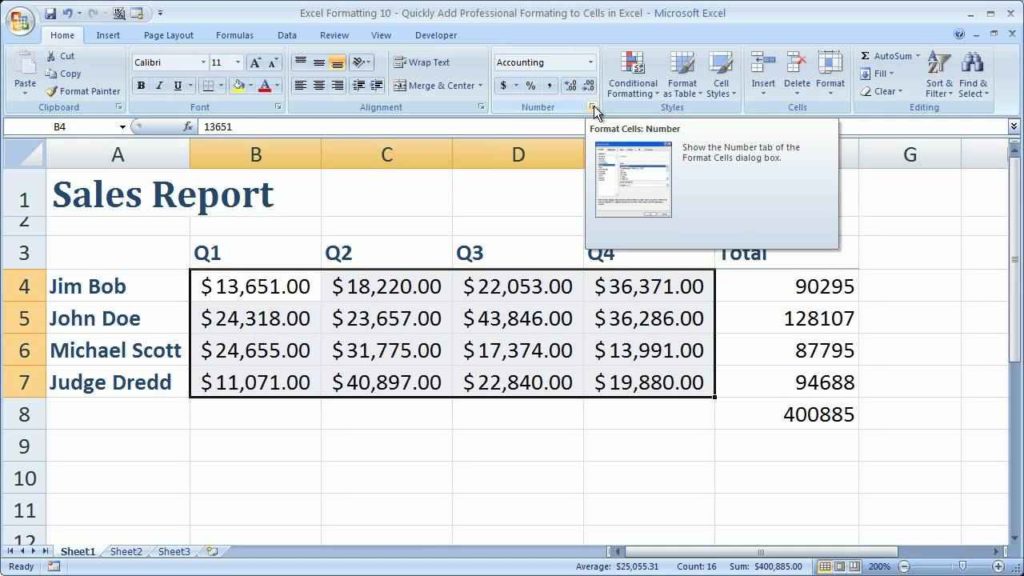1024x576 pixels.
Task: Switch to the Formulas ribbon tab
Action: 234,34
